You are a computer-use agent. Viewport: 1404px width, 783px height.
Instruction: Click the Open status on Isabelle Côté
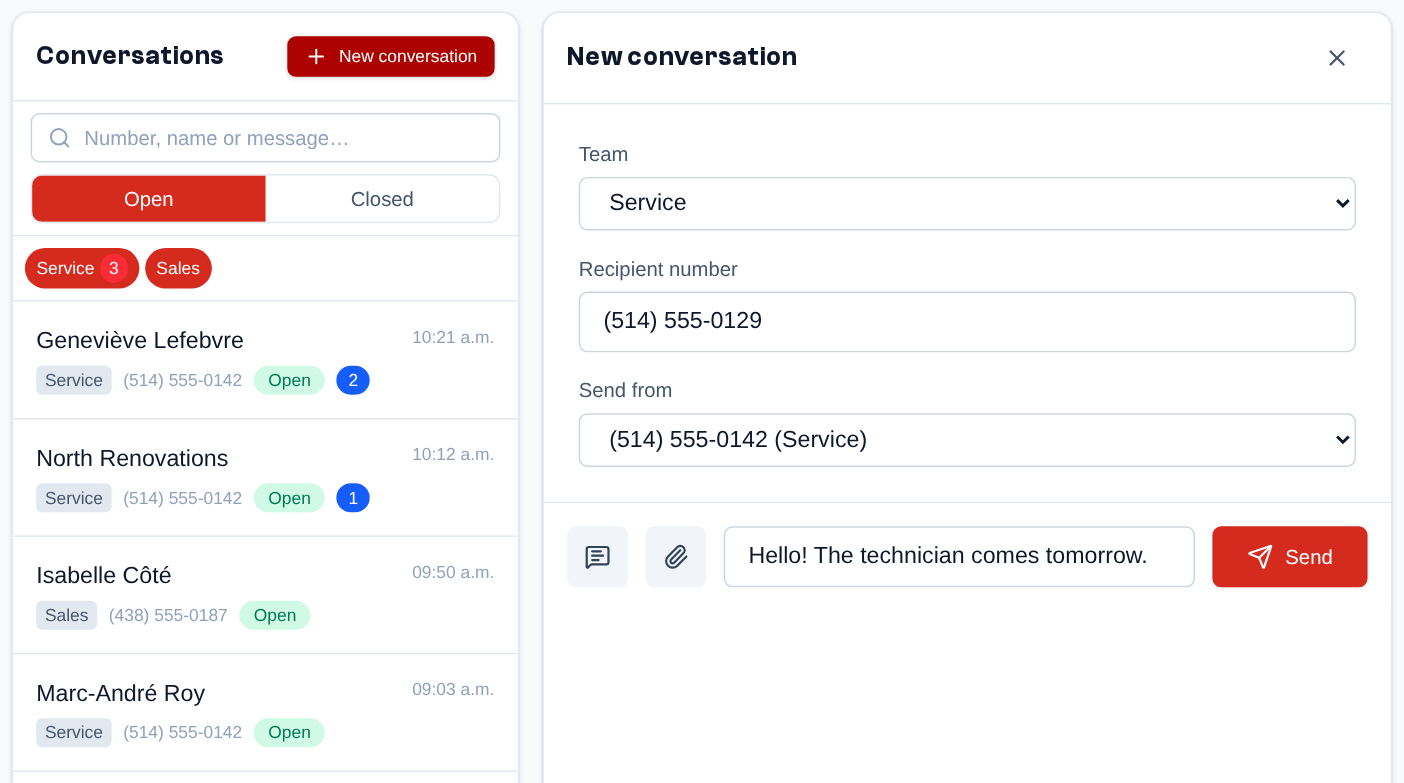tap(275, 615)
